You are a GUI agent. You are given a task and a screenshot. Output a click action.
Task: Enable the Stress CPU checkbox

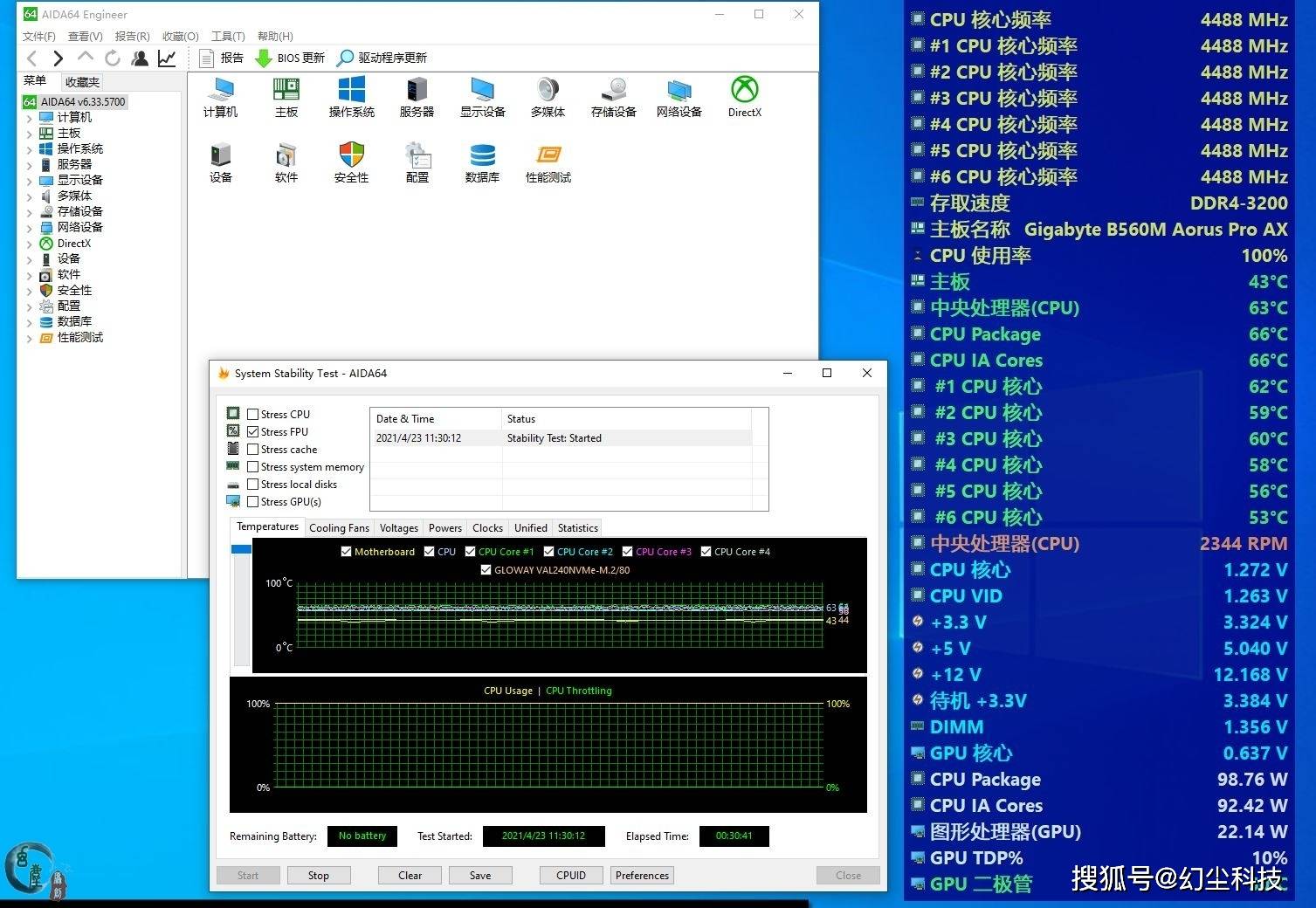(x=253, y=415)
